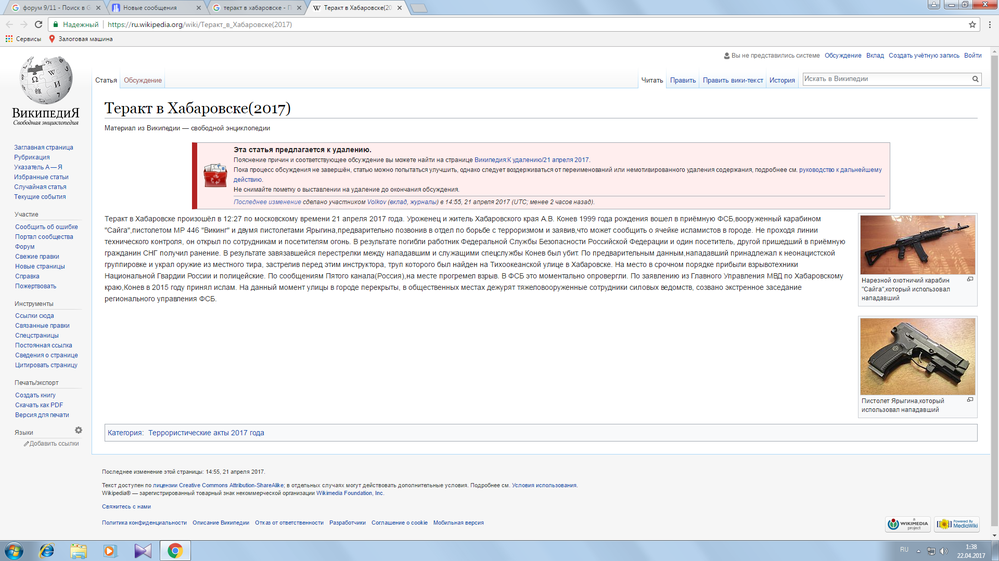Enlarge the Ярыгина pistol image icon
This screenshot has width=999, height=561.
pyautogui.click(x=970, y=400)
